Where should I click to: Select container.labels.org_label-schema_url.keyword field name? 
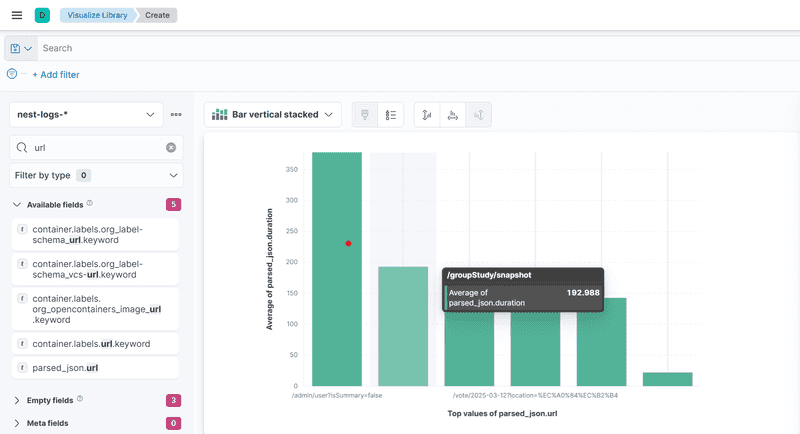click(x=88, y=235)
